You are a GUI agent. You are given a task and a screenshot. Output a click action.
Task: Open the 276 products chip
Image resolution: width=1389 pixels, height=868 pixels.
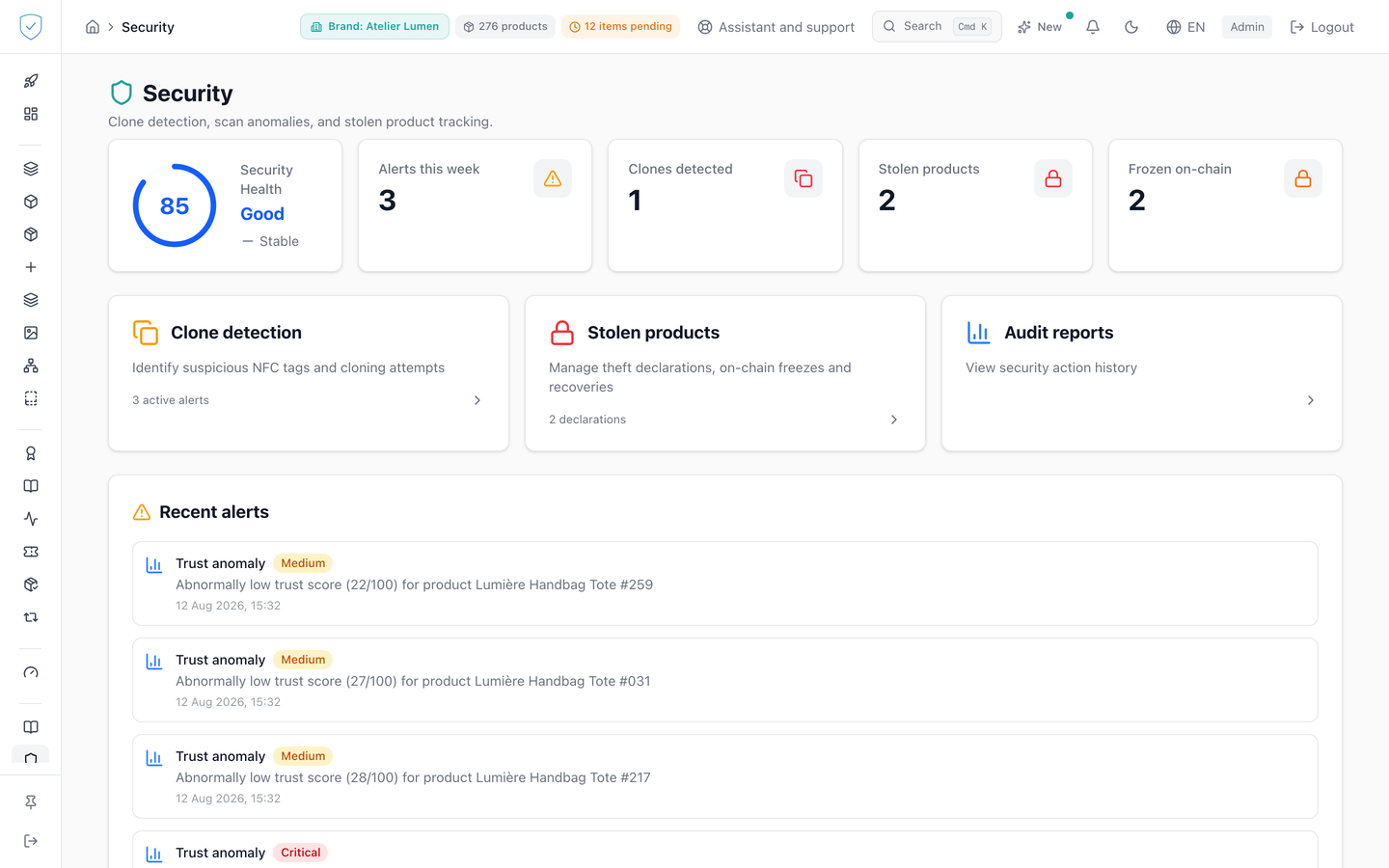click(x=505, y=27)
